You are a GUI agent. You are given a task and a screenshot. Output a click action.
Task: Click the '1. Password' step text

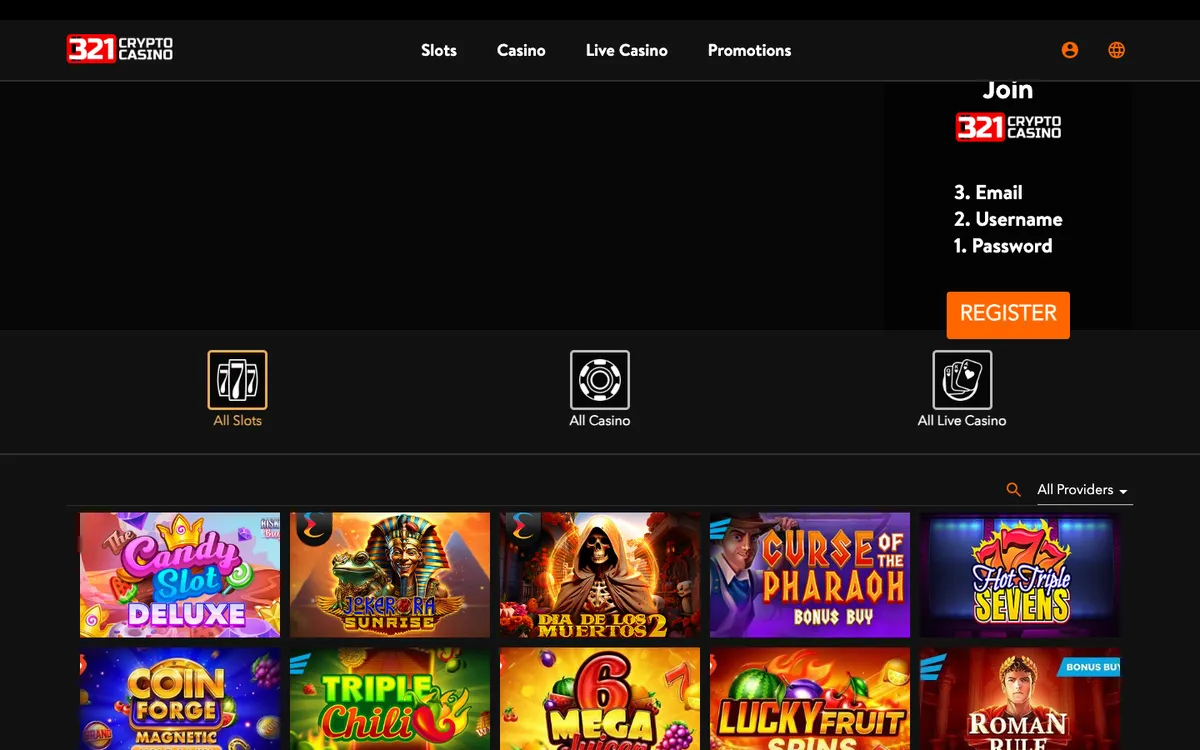pos(1003,246)
